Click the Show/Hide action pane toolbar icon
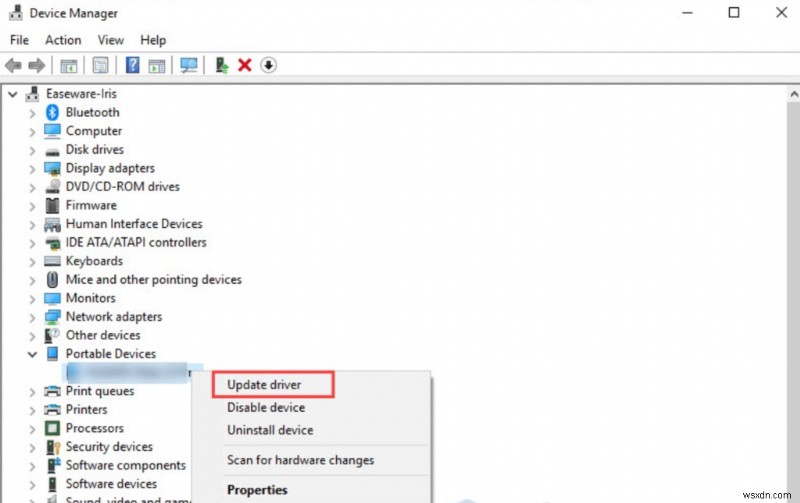 pyautogui.click(x=157, y=66)
